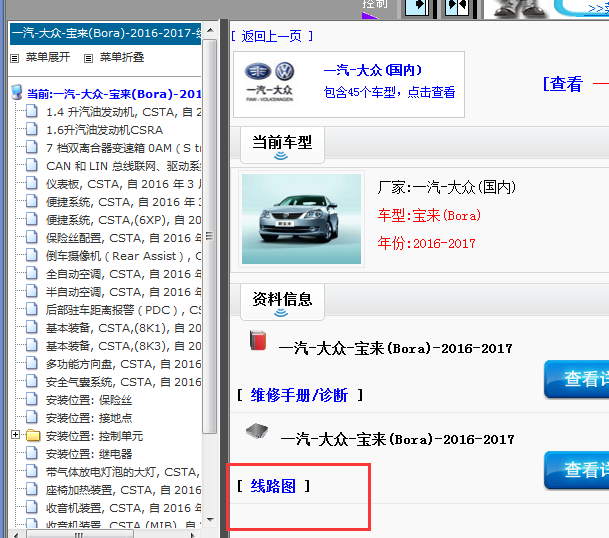Click 年份:2016-2017 red text
This screenshot has width=609, height=538.
(x=426, y=244)
